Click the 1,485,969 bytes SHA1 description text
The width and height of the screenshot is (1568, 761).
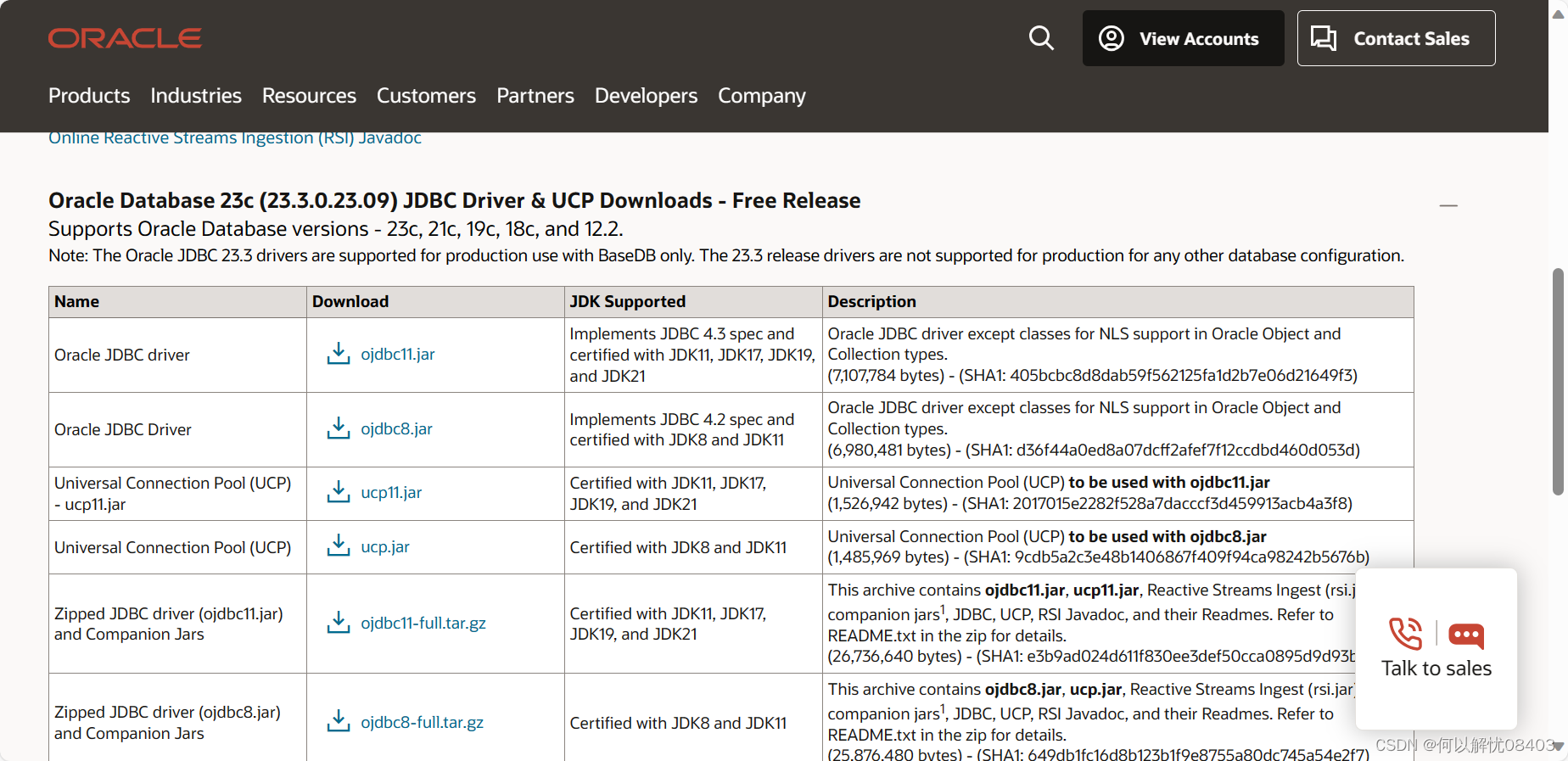(1099, 557)
